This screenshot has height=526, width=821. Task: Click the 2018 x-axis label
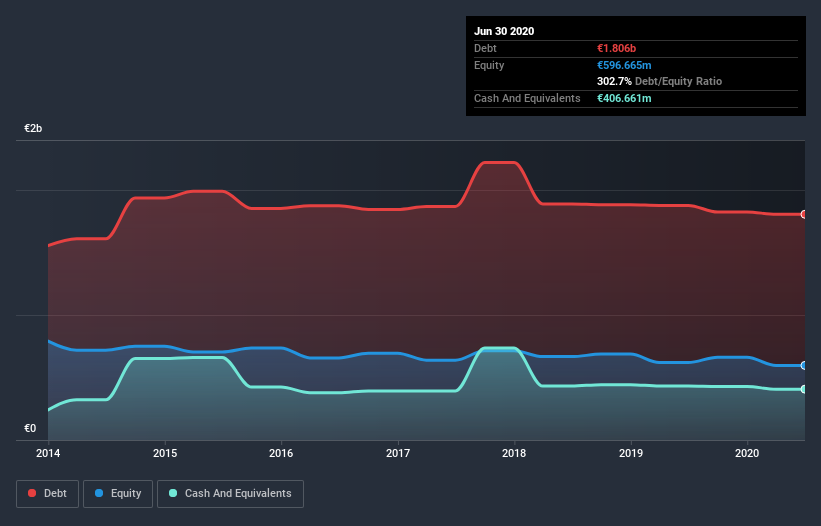click(x=514, y=453)
